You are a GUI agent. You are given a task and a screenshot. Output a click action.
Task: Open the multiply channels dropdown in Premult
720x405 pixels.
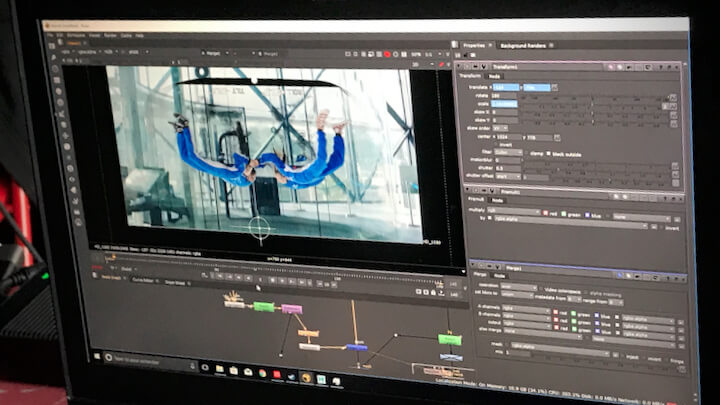(x=513, y=211)
